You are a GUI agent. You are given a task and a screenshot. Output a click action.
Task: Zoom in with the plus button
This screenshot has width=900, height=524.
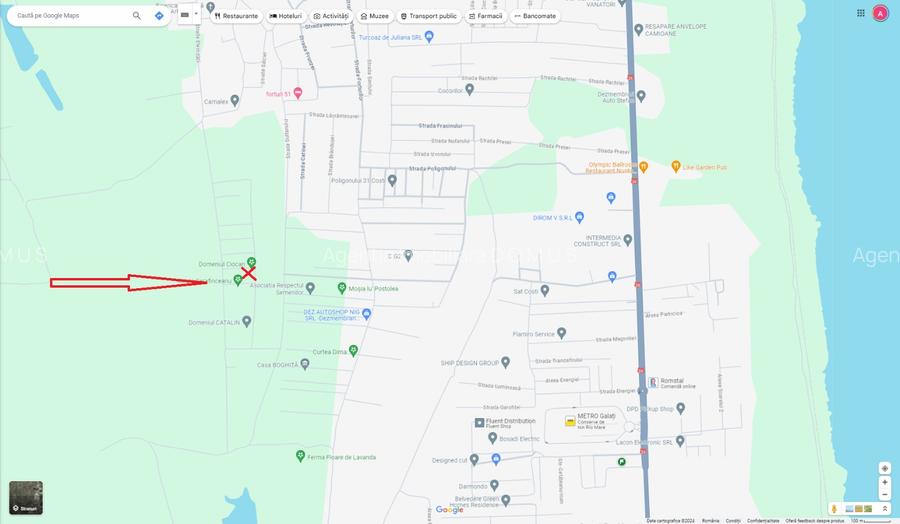pos(884,482)
